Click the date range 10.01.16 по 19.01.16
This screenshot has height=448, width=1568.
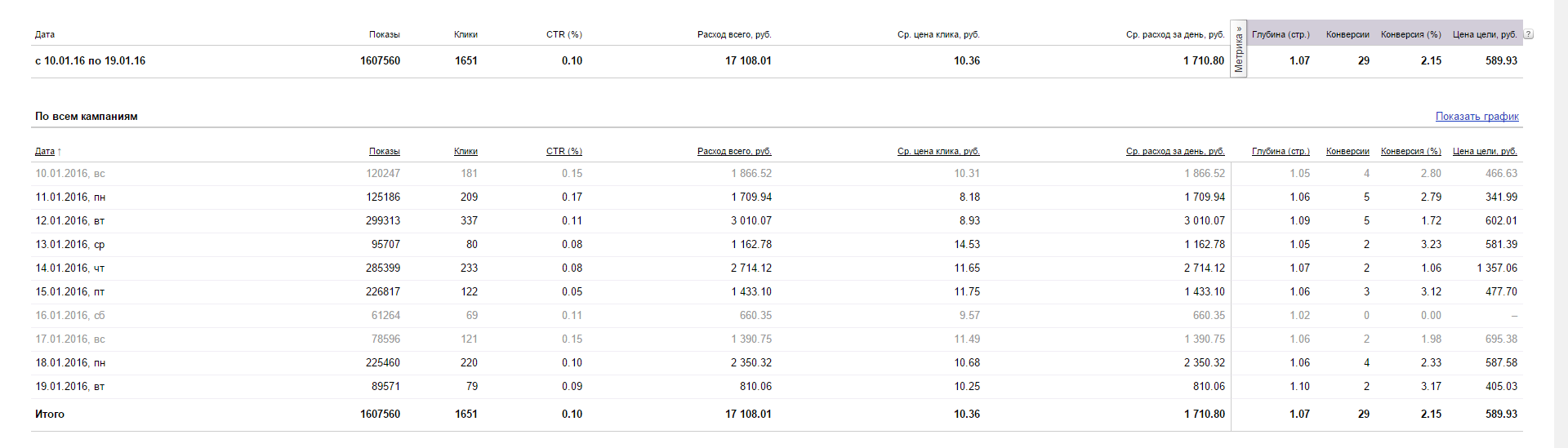point(90,61)
